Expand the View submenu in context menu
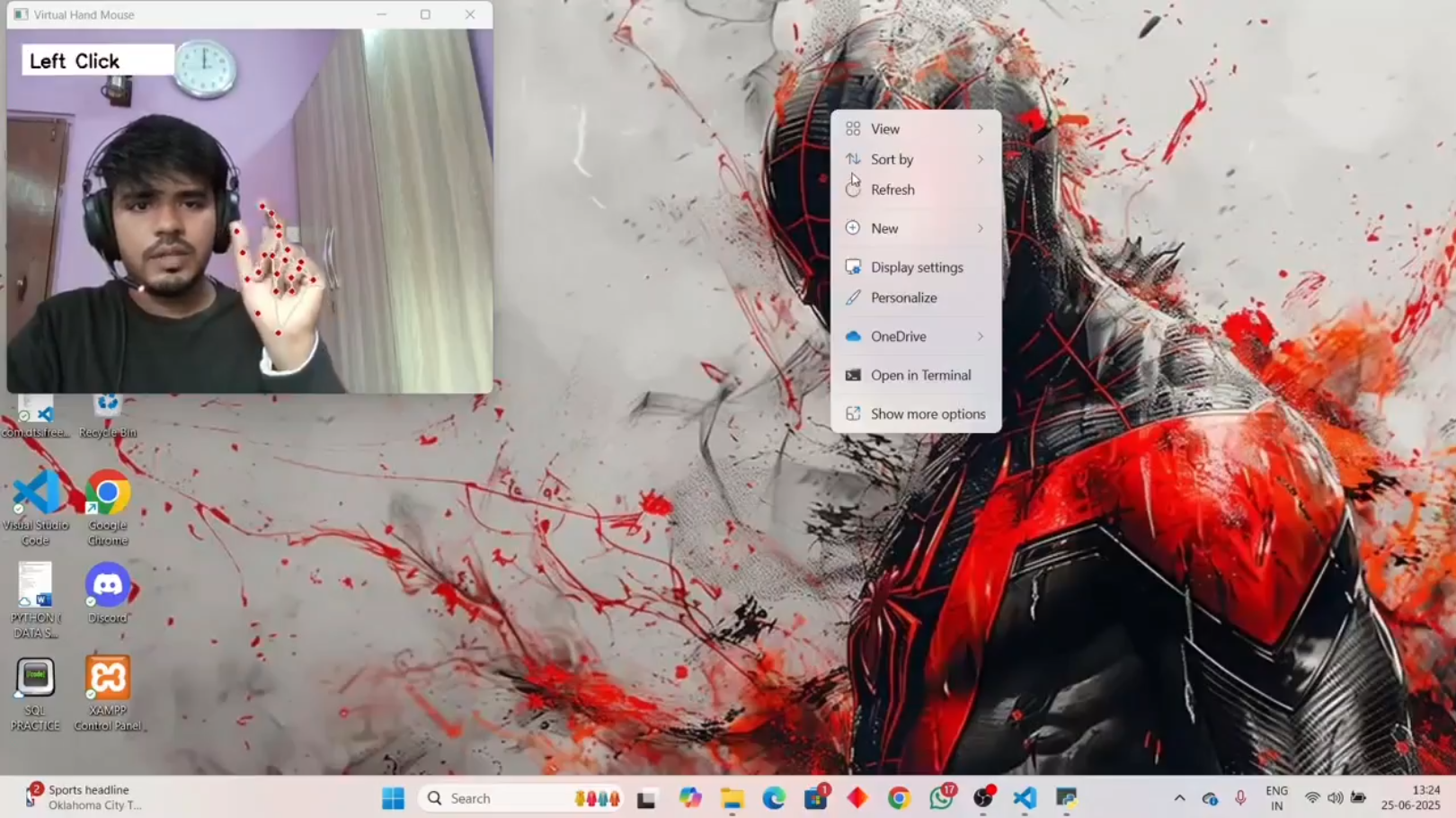The height and width of the screenshot is (818, 1456). tap(916, 129)
